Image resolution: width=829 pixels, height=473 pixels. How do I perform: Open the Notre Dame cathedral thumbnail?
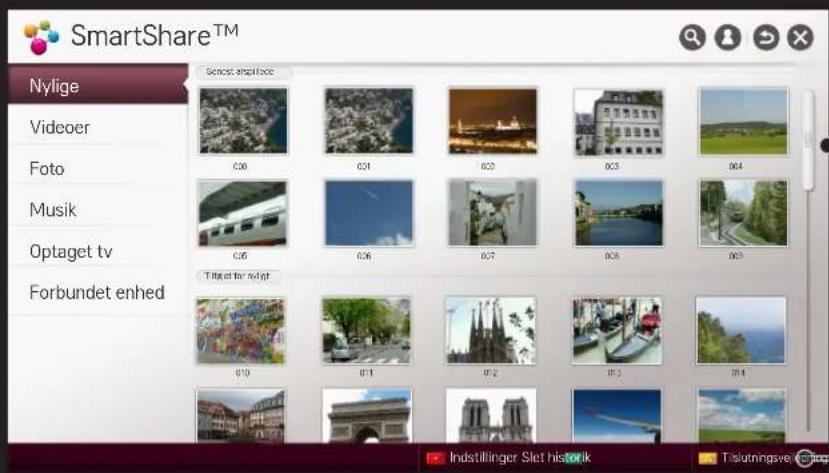[491, 416]
